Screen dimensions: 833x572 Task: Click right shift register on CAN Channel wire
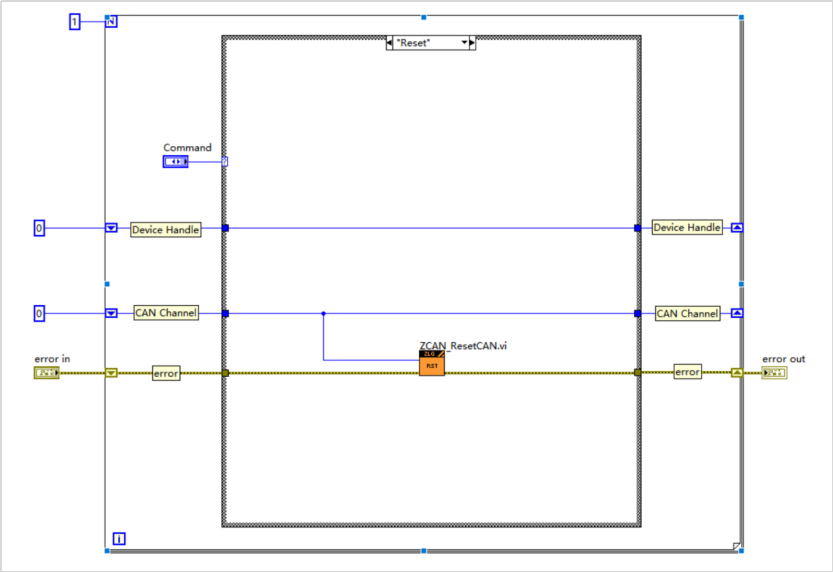pyautogui.click(x=737, y=313)
